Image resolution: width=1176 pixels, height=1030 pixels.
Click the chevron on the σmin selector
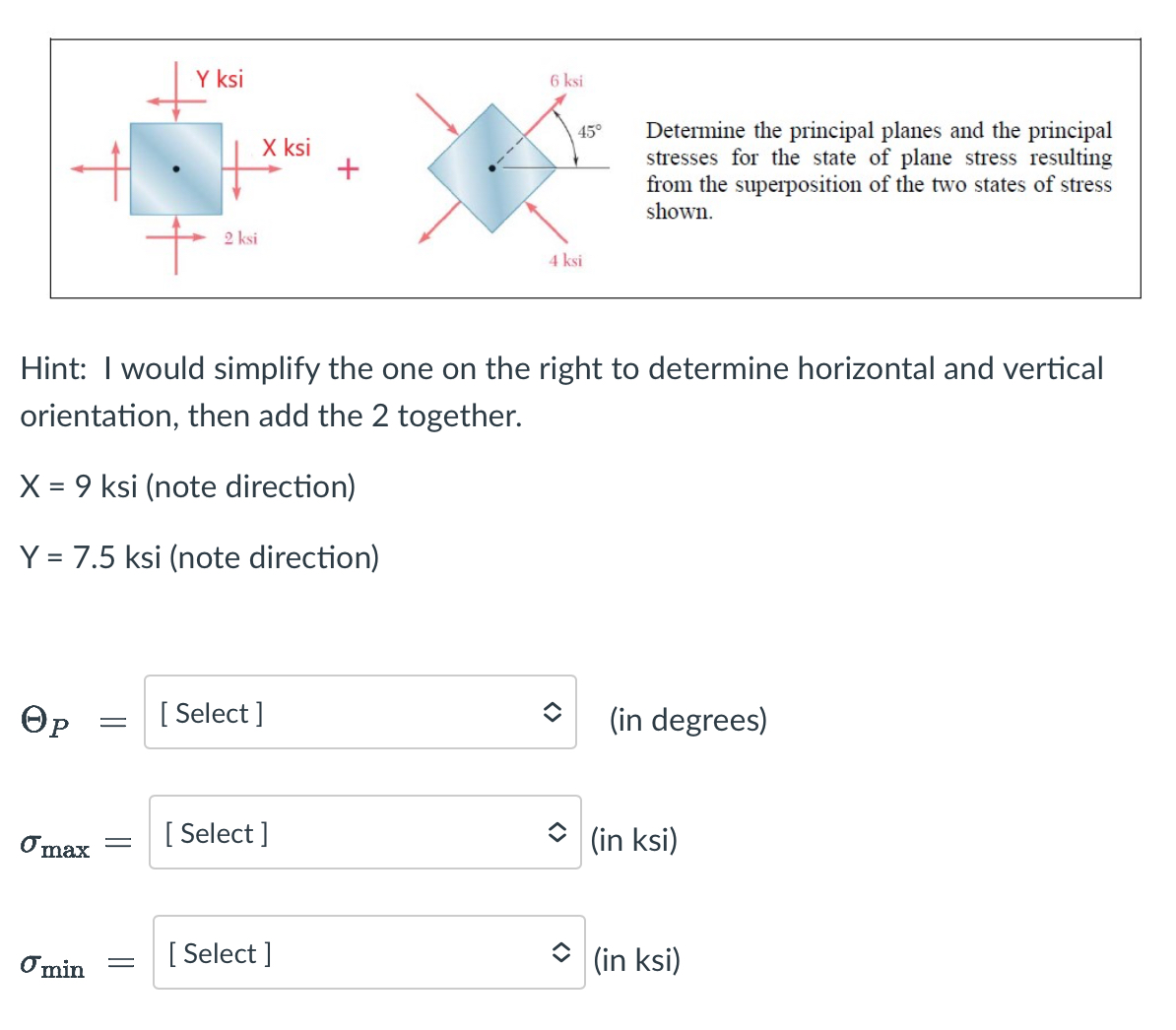[x=560, y=952]
